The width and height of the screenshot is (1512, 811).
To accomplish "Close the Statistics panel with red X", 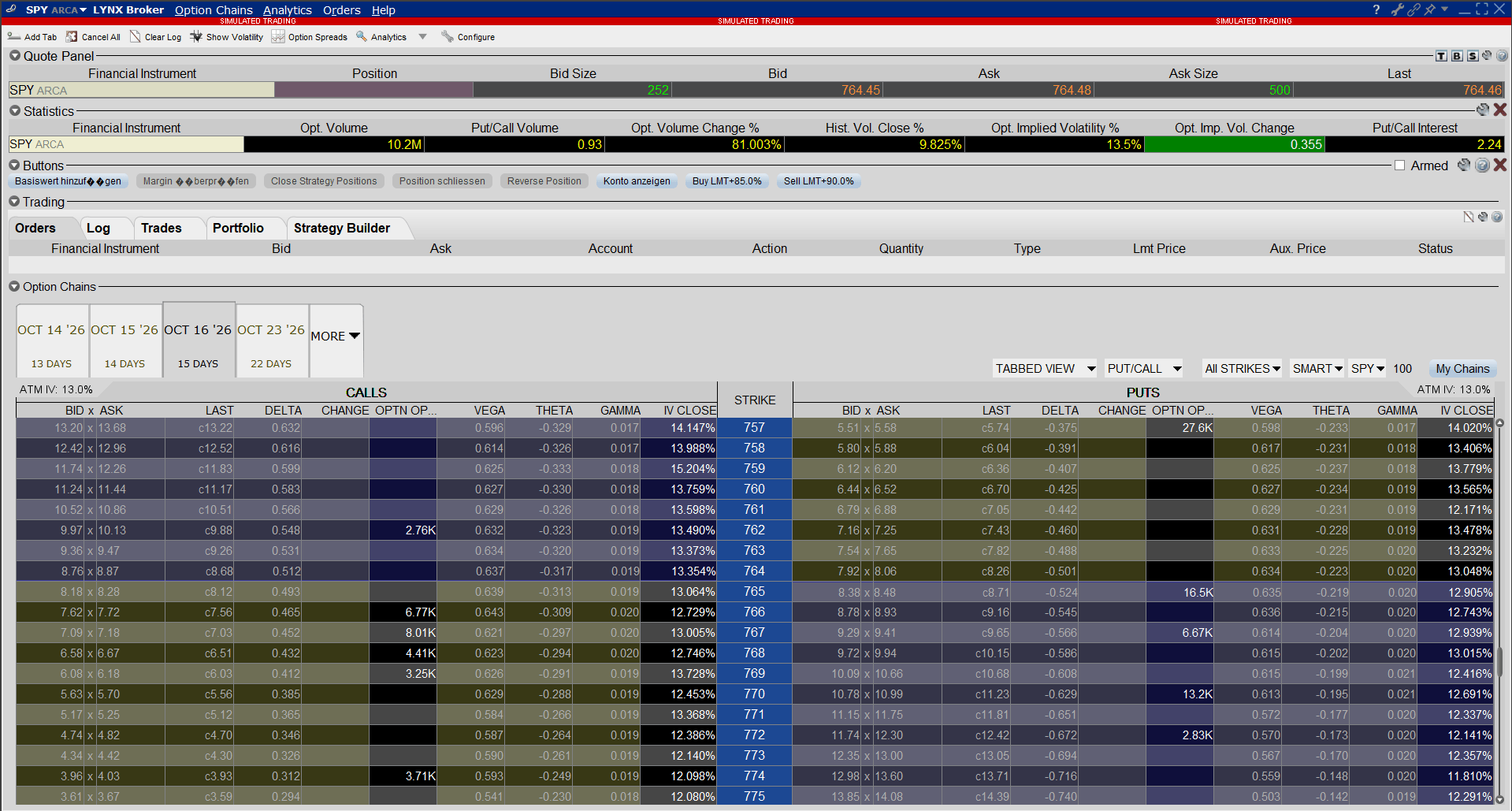I will point(1500,110).
